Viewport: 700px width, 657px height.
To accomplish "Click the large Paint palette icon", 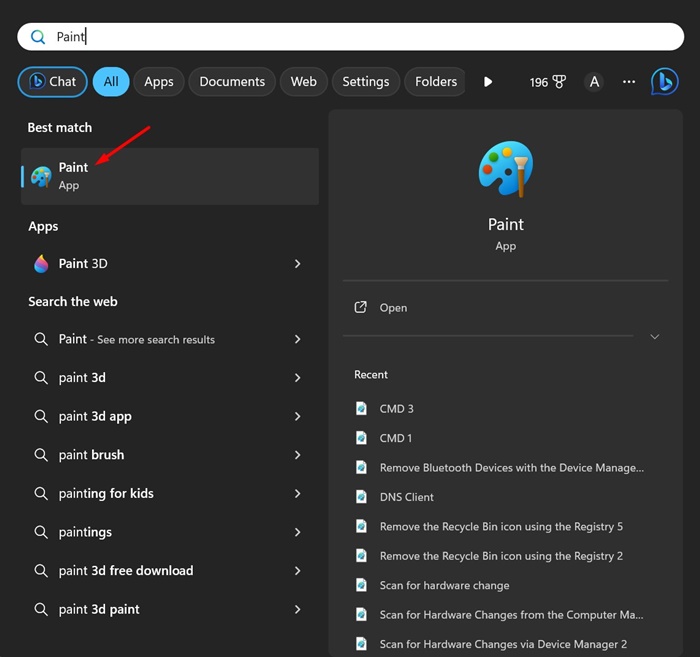I will (505, 169).
